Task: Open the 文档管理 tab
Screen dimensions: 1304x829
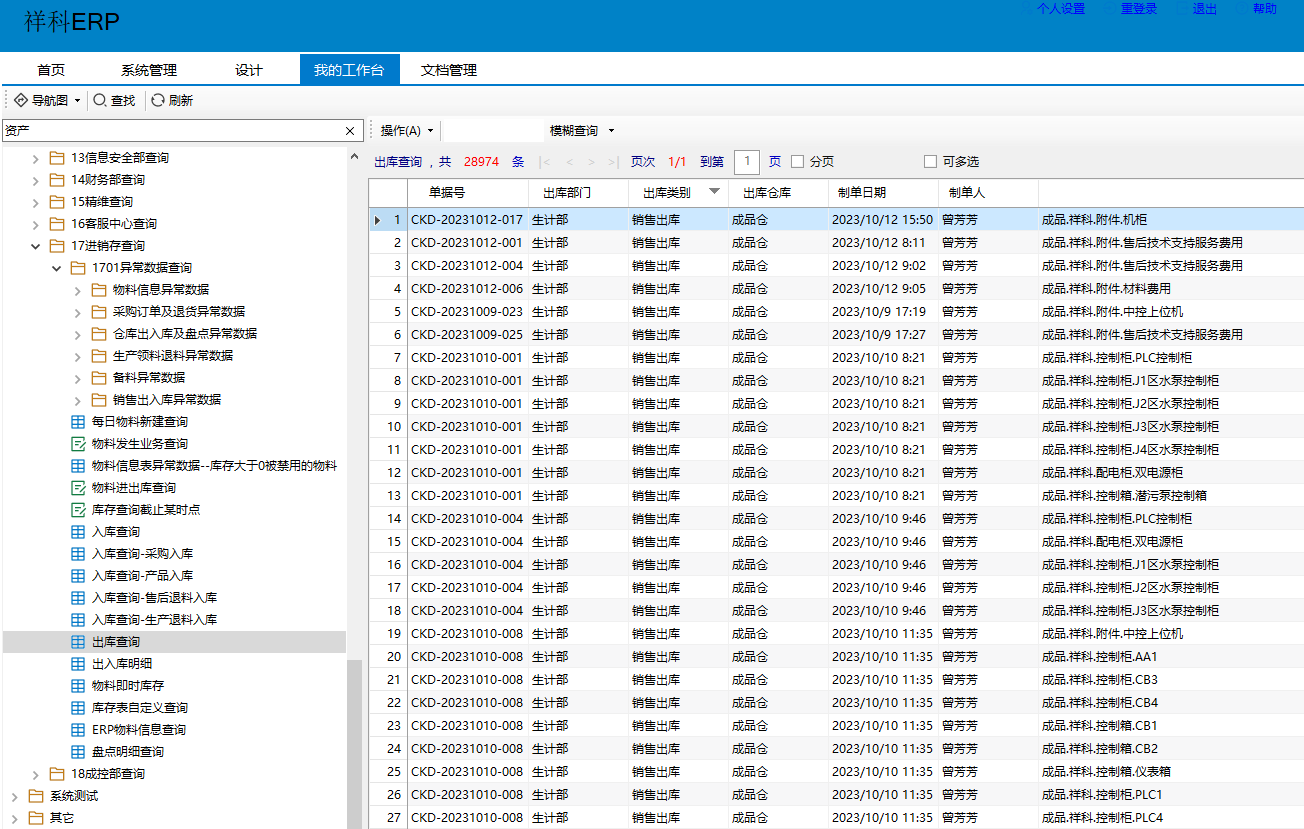Action: [x=449, y=70]
